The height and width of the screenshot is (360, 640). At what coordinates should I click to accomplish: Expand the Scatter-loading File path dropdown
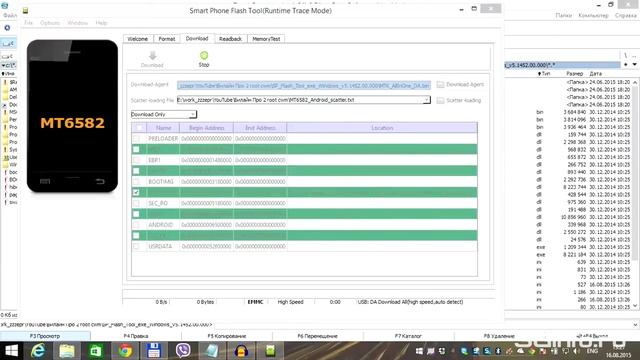[x=426, y=100]
